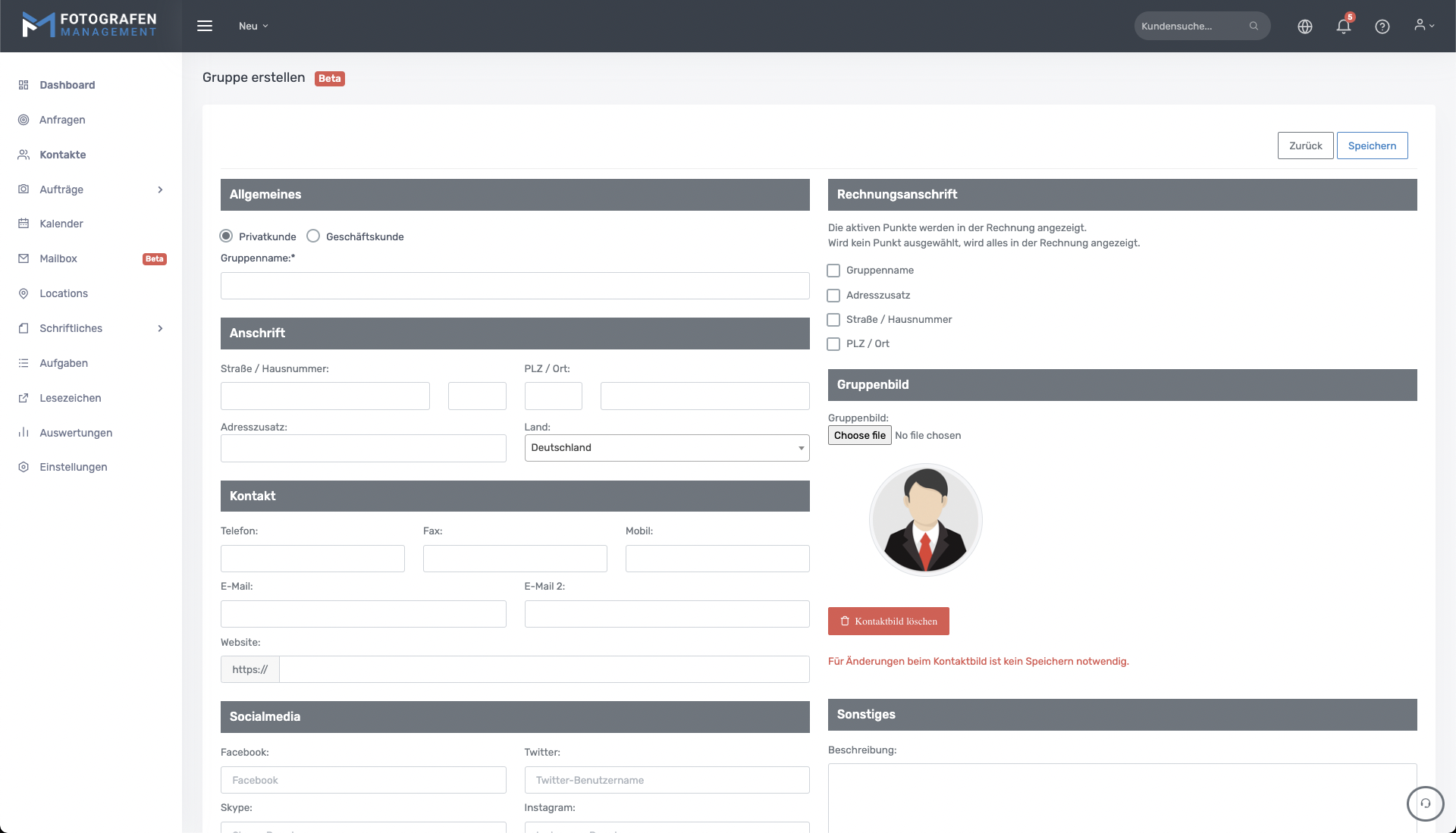Click the group avatar picture
This screenshot has width=1456, height=833.
(x=925, y=520)
